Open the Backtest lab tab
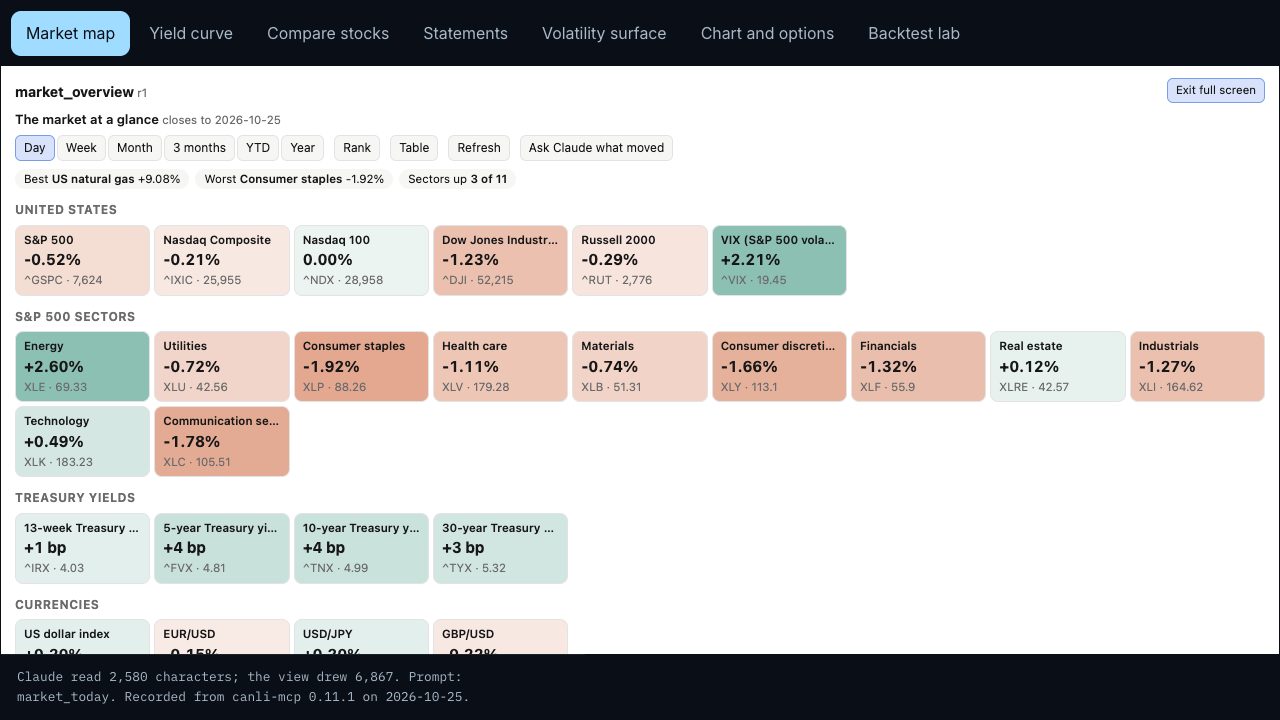 914,33
